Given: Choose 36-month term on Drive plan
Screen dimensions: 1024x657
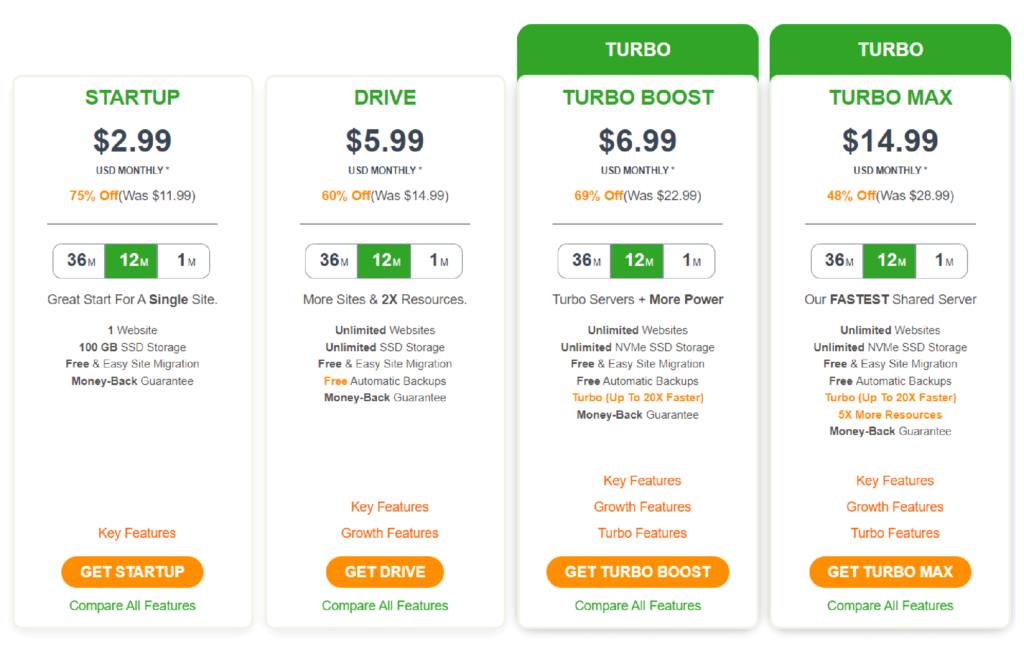Looking at the screenshot, I should (332, 261).
